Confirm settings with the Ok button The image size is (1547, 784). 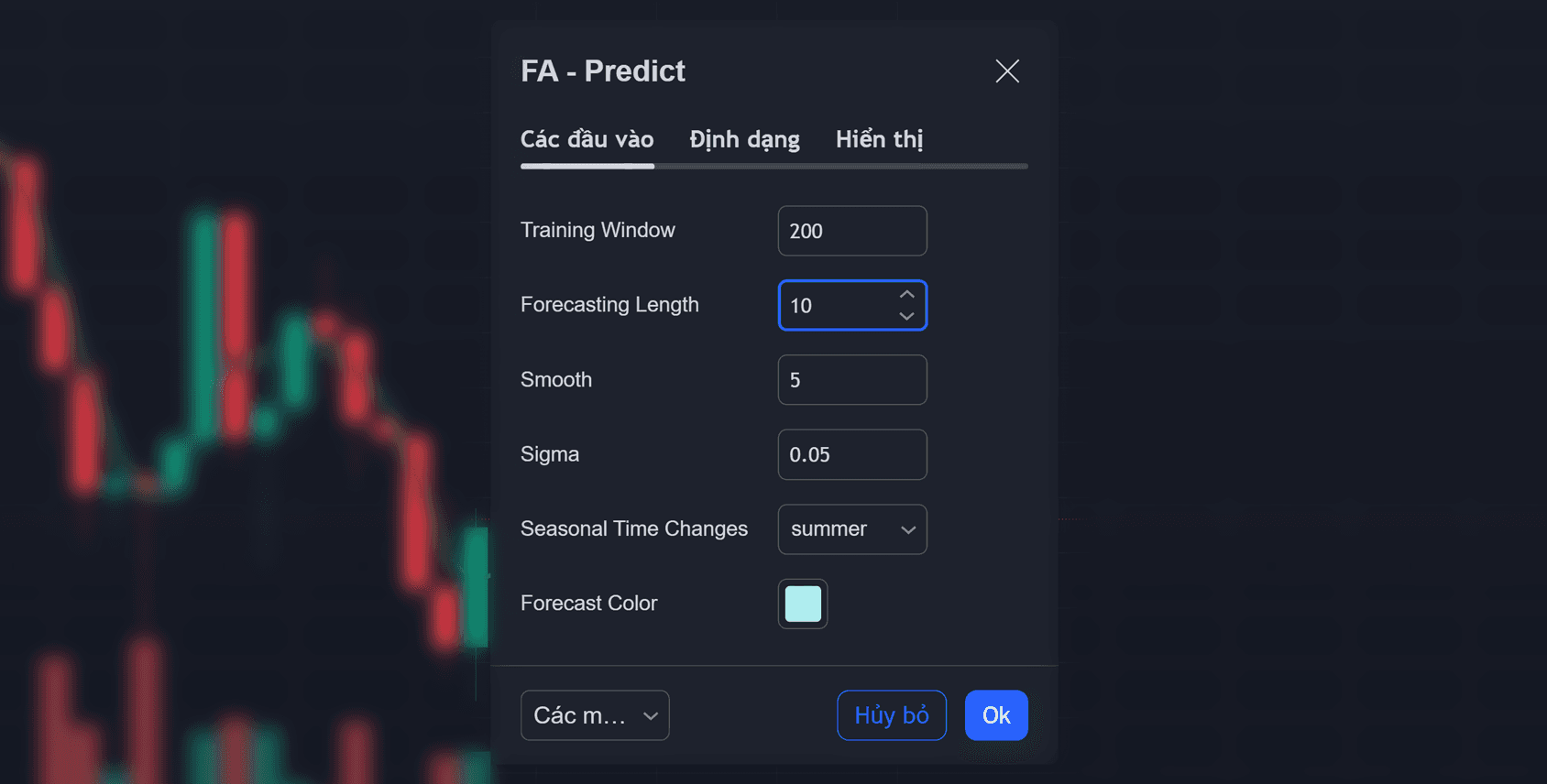click(x=996, y=715)
